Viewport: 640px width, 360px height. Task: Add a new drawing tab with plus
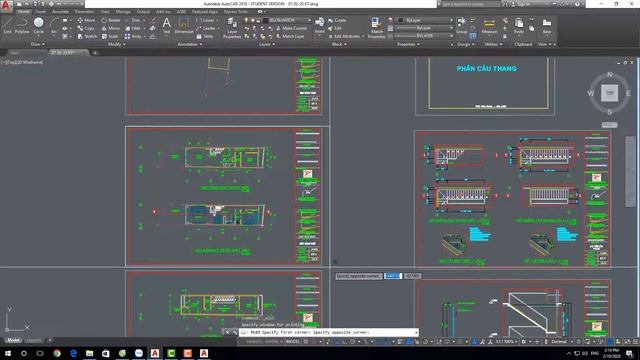point(95,53)
